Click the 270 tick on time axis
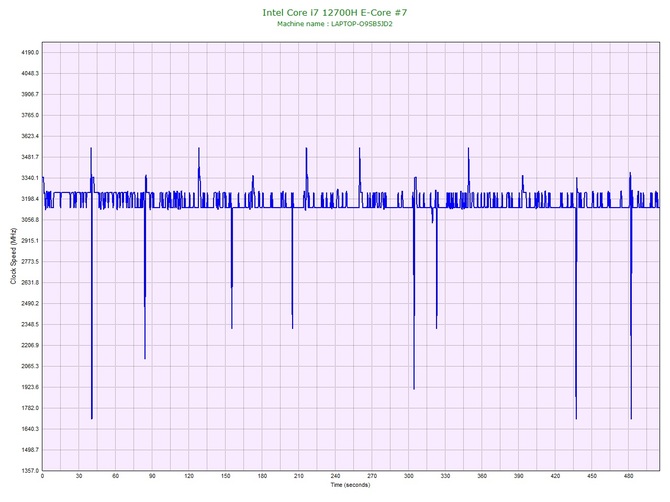 [x=372, y=476]
